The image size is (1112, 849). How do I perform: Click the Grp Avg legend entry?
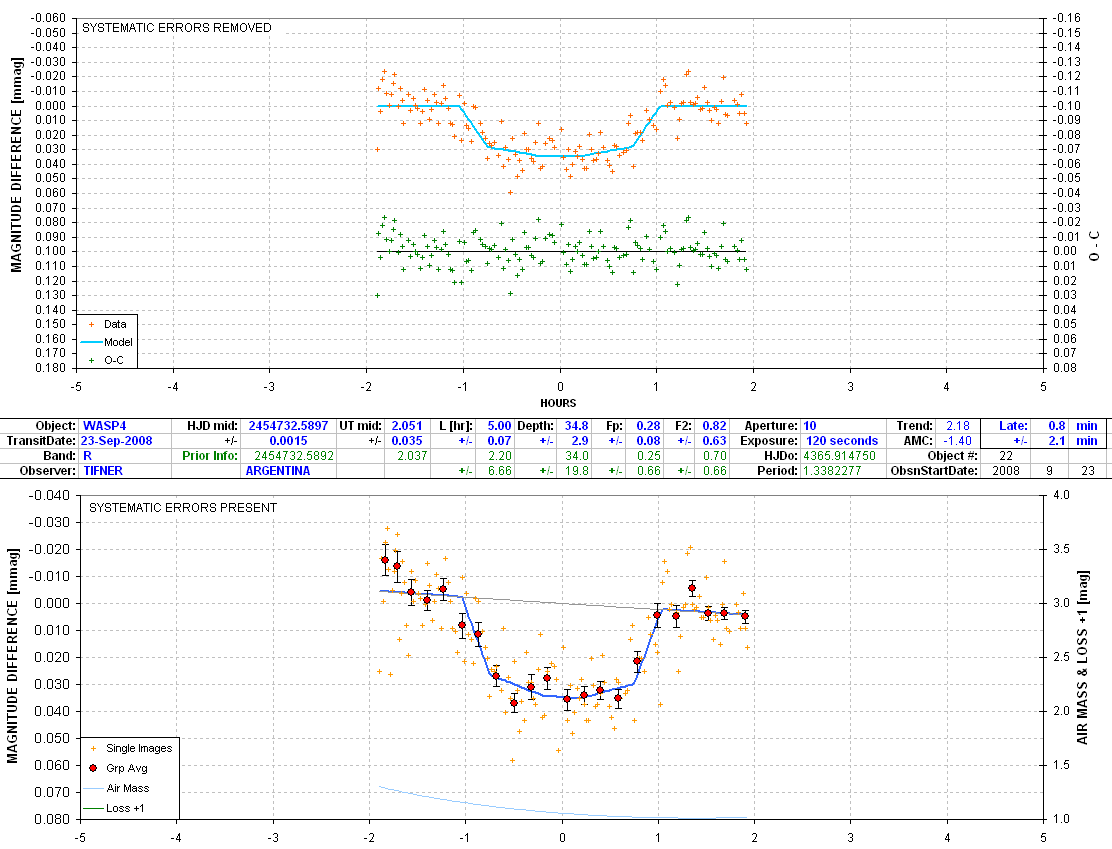(118, 768)
